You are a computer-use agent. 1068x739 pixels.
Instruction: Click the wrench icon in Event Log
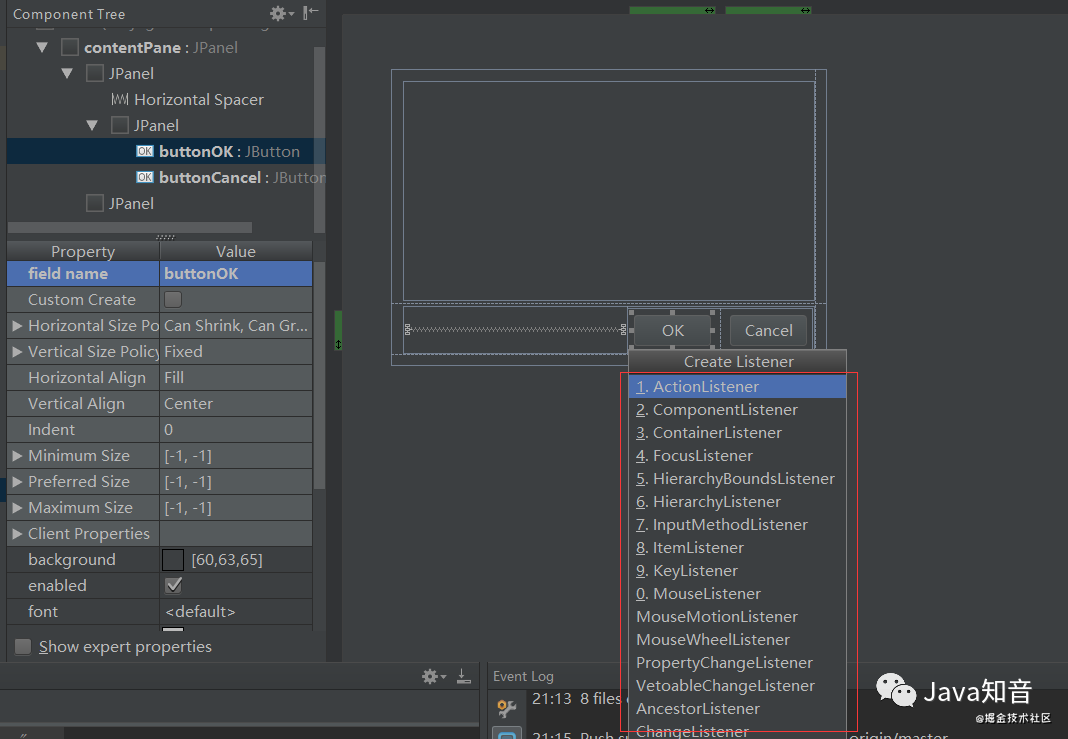(506, 708)
